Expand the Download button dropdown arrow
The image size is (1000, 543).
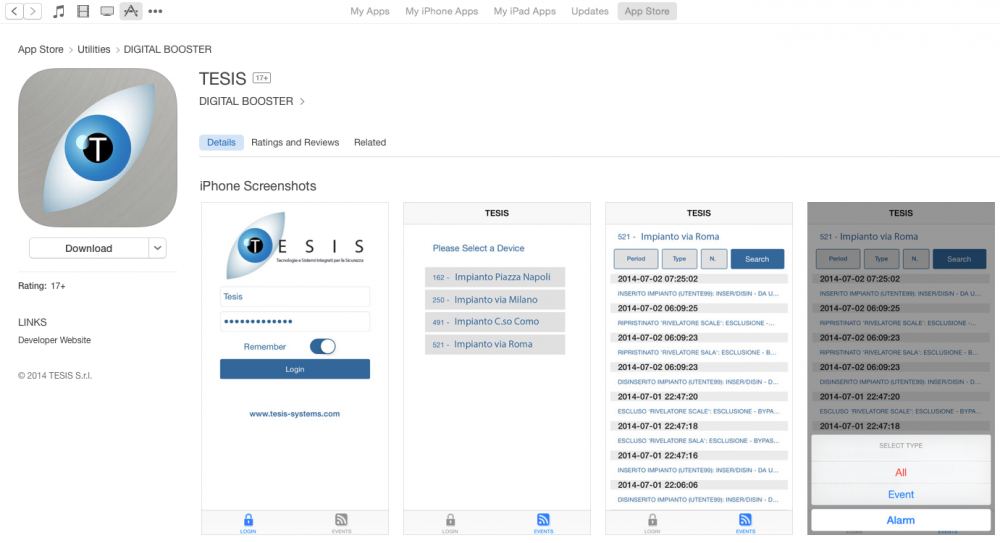[157, 248]
